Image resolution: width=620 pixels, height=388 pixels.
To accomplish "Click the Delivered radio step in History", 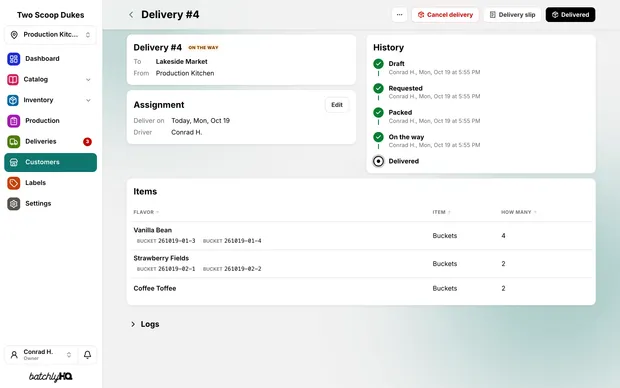I will [378, 161].
